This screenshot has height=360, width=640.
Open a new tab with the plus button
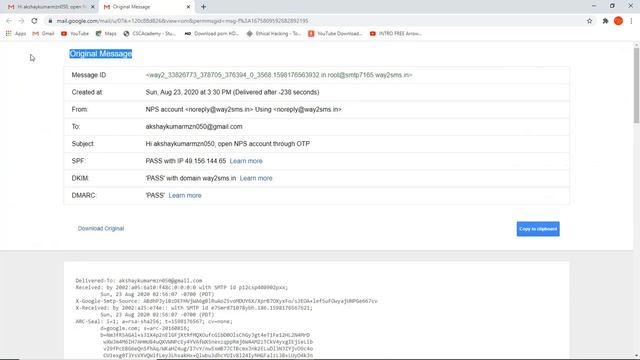click(203, 7)
